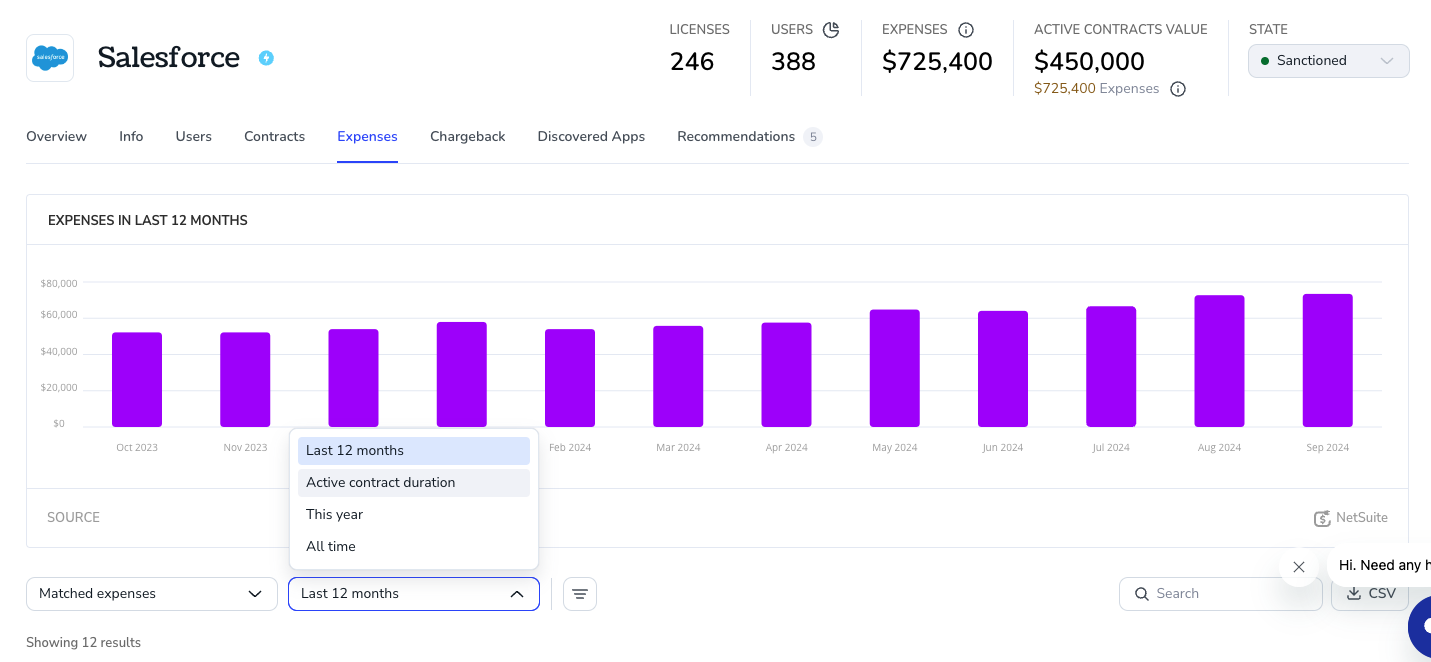Click the Salesforce app logo
1431x662 pixels.
point(50,58)
